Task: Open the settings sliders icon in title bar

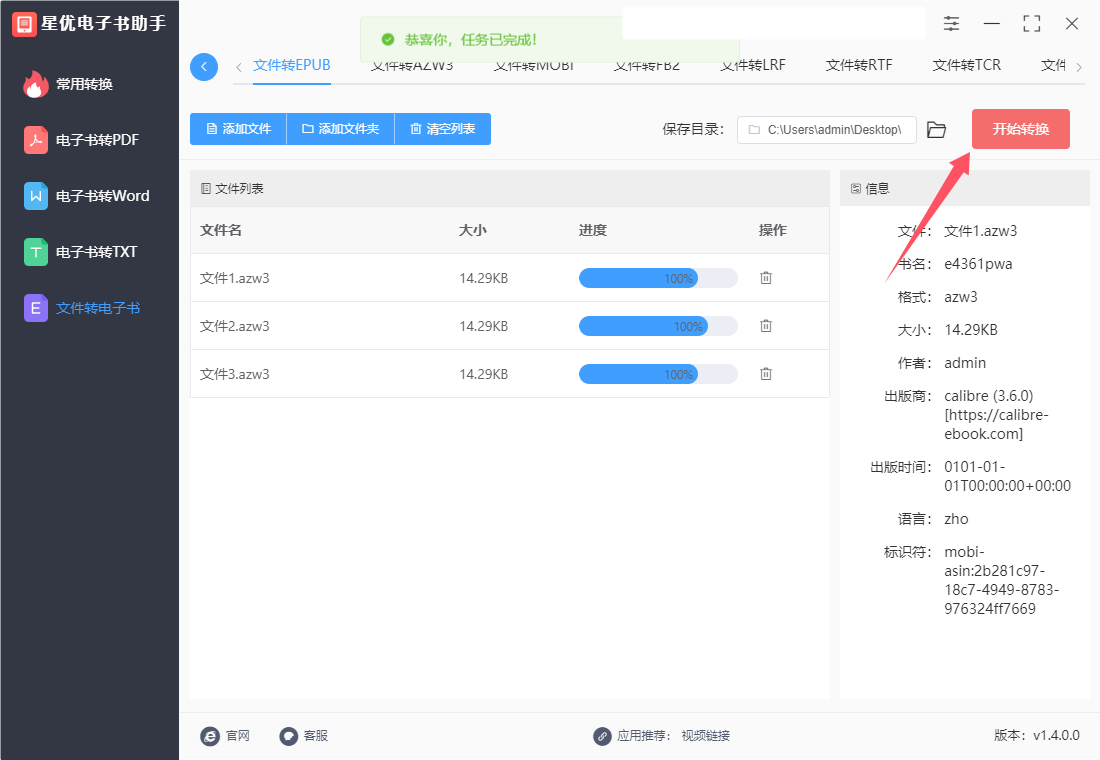Action: (951, 24)
